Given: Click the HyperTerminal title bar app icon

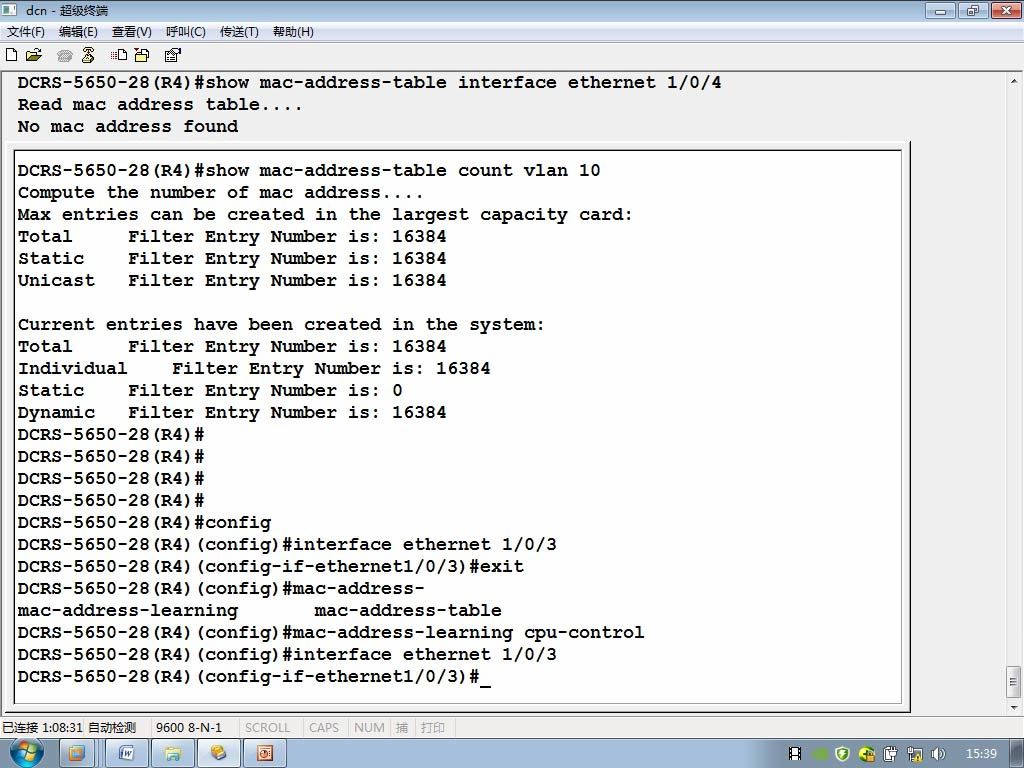Looking at the screenshot, I should (9, 10).
